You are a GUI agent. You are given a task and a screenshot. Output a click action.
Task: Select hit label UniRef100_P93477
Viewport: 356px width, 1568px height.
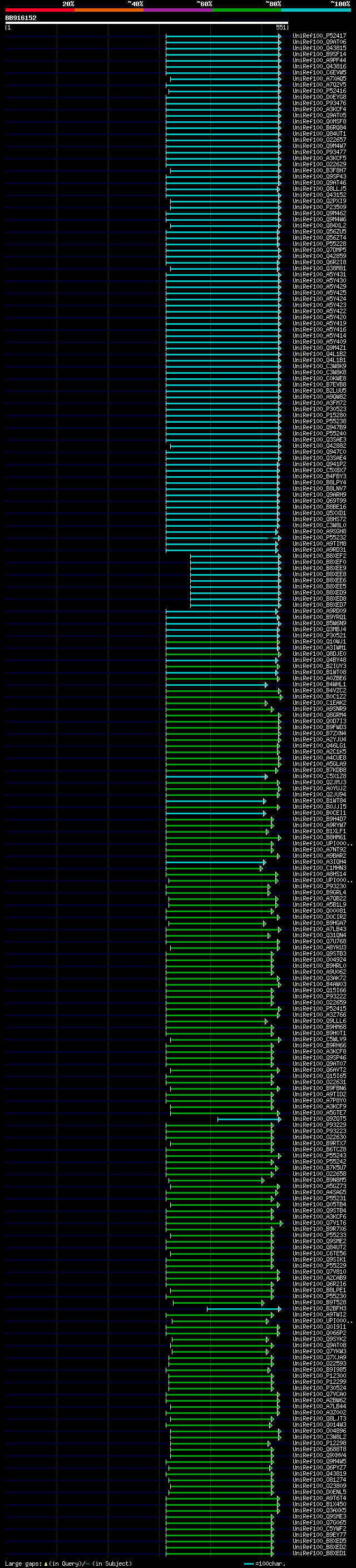319,152
